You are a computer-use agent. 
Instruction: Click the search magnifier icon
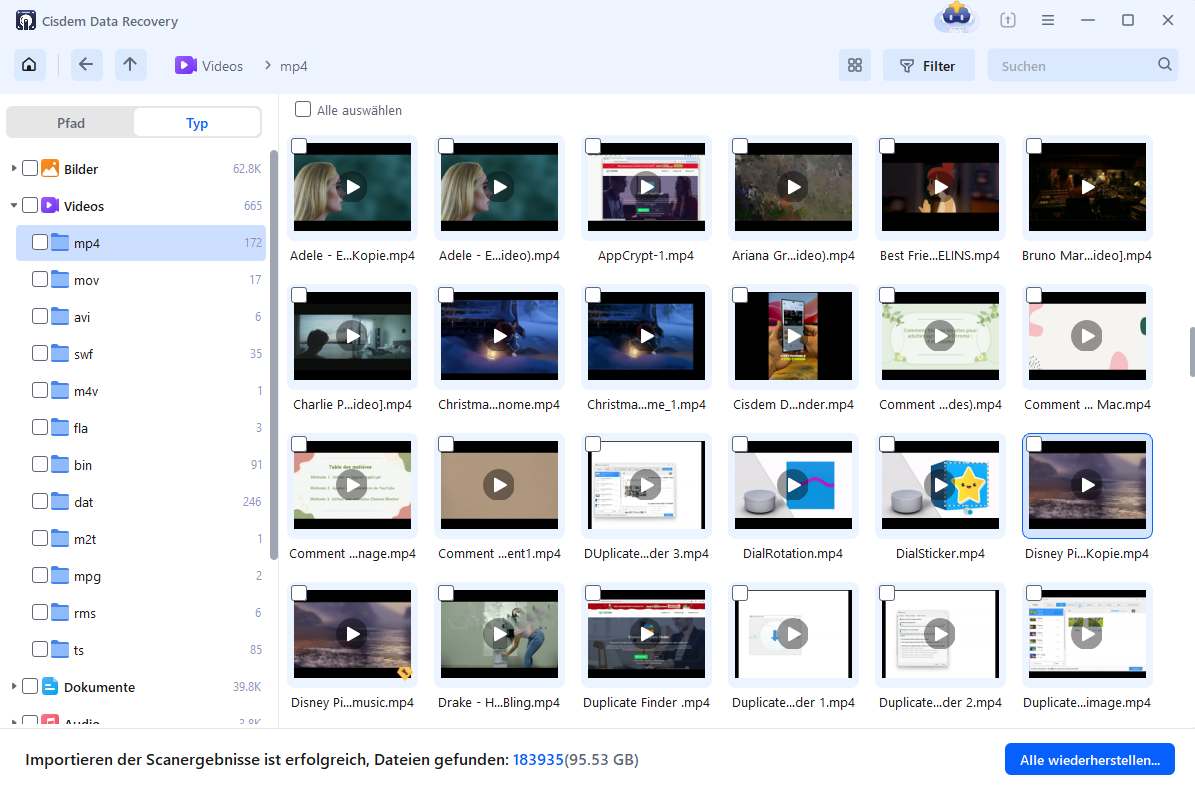click(x=1165, y=65)
